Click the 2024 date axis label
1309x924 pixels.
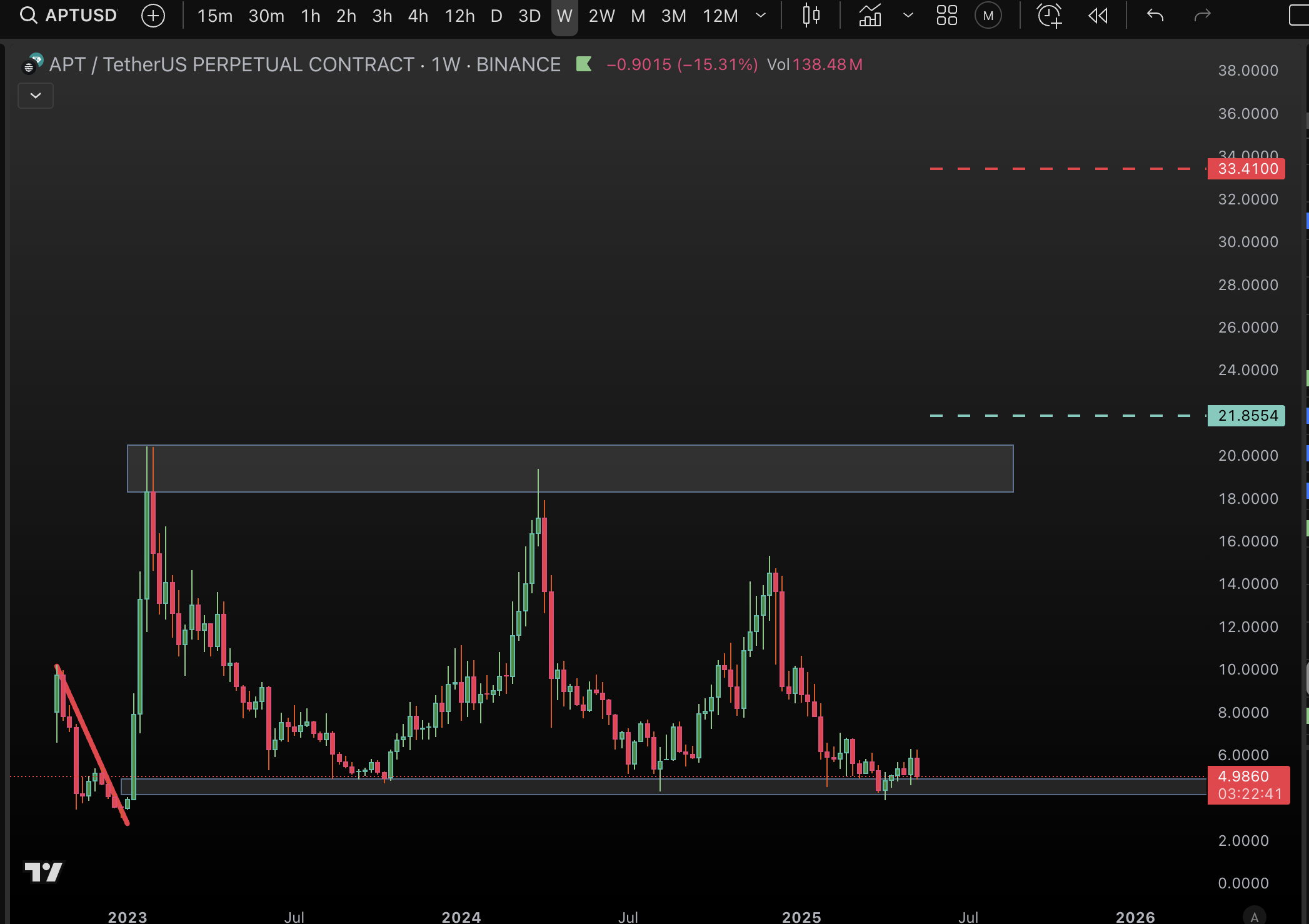coord(461,916)
